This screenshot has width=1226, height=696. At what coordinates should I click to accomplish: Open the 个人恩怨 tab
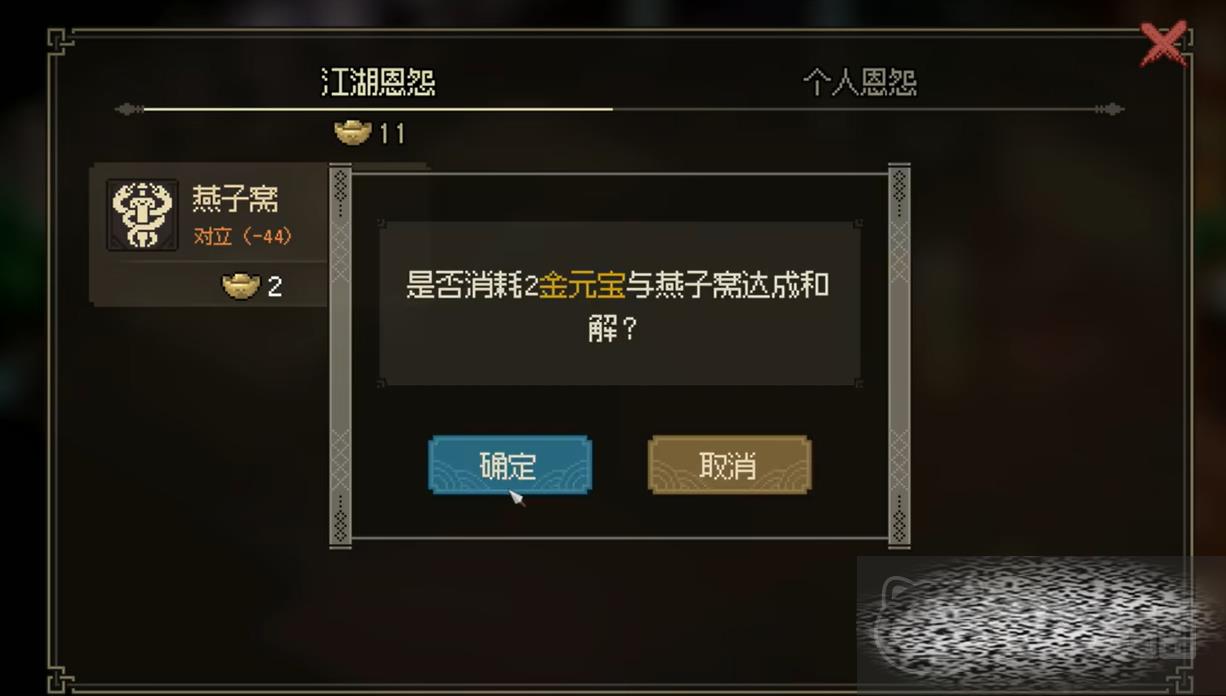click(860, 82)
